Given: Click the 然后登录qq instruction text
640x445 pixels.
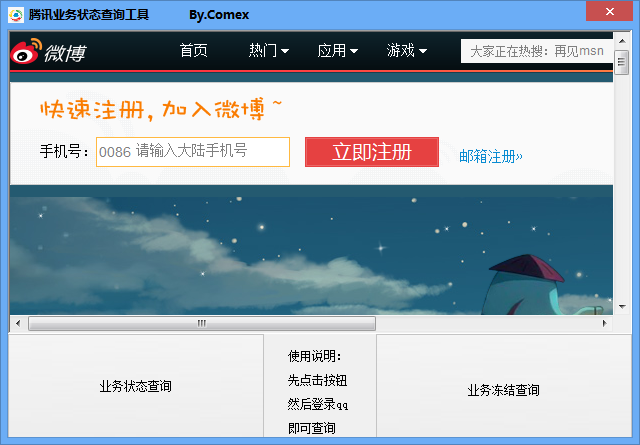Looking at the screenshot, I should coord(318,404).
